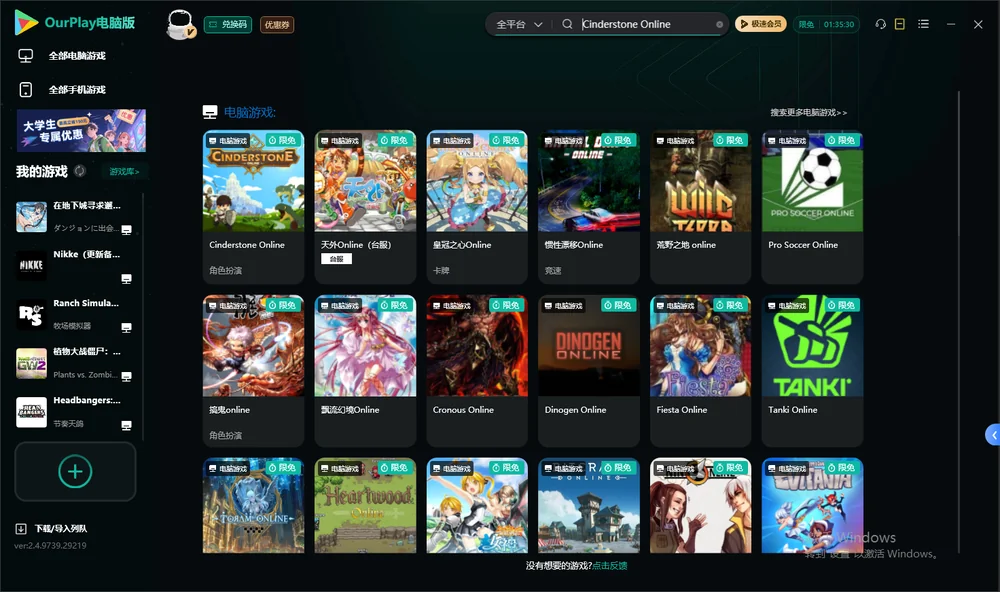
Task: Clear the search field text
Action: click(x=719, y=24)
